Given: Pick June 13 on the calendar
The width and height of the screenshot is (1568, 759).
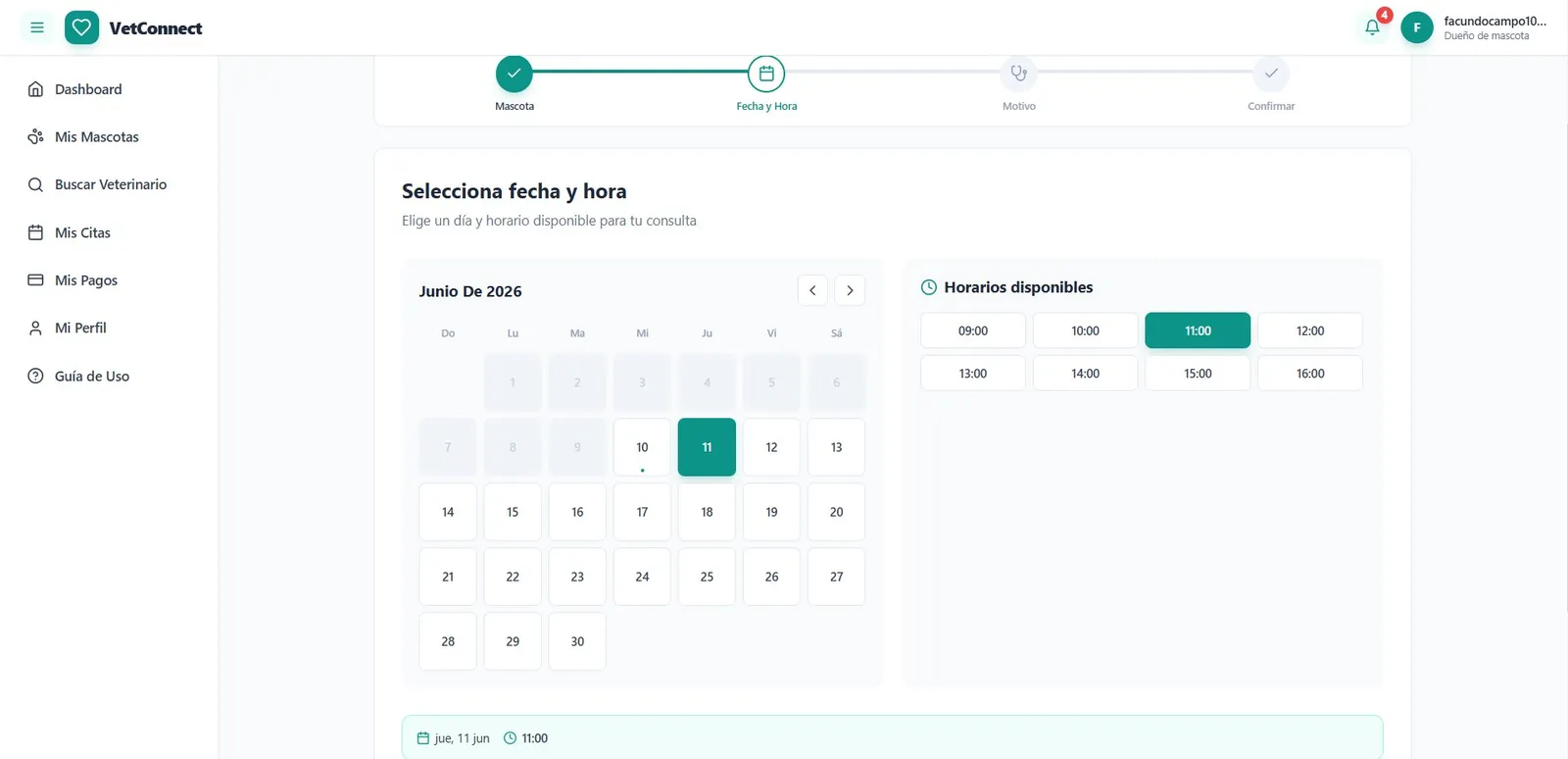Looking at the screenshot, I should point(836,447).
